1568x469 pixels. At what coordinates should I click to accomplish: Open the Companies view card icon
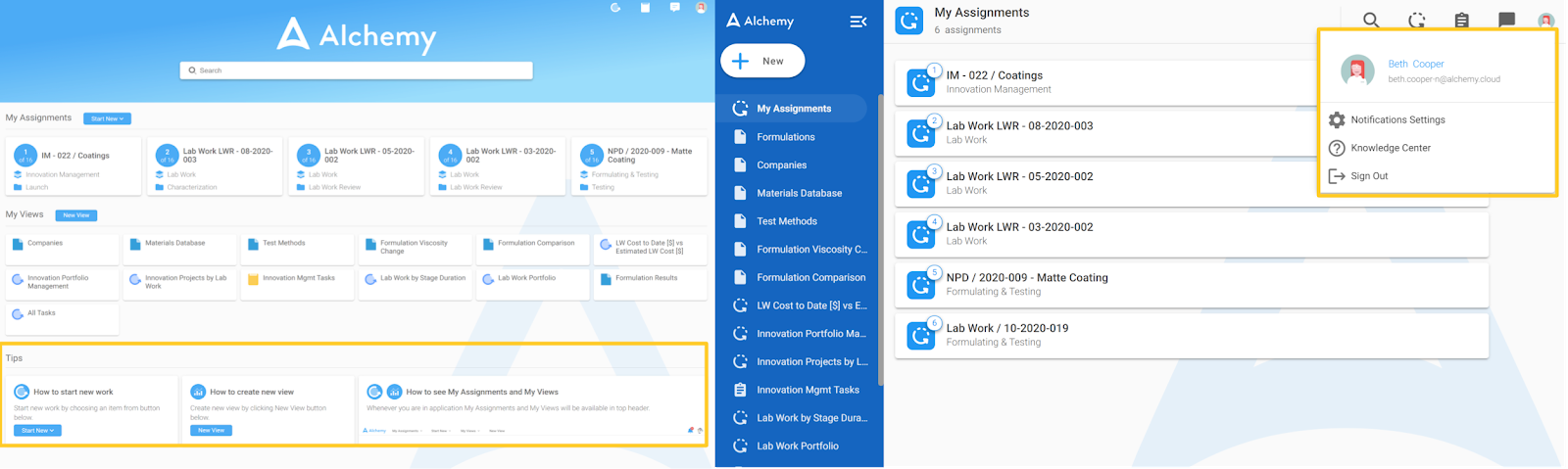[x=18, y=244]
